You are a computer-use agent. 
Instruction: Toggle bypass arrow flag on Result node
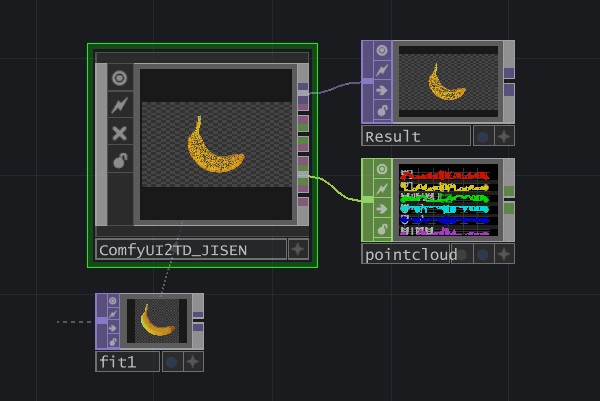pyautogui.click(x=382, y=90)
